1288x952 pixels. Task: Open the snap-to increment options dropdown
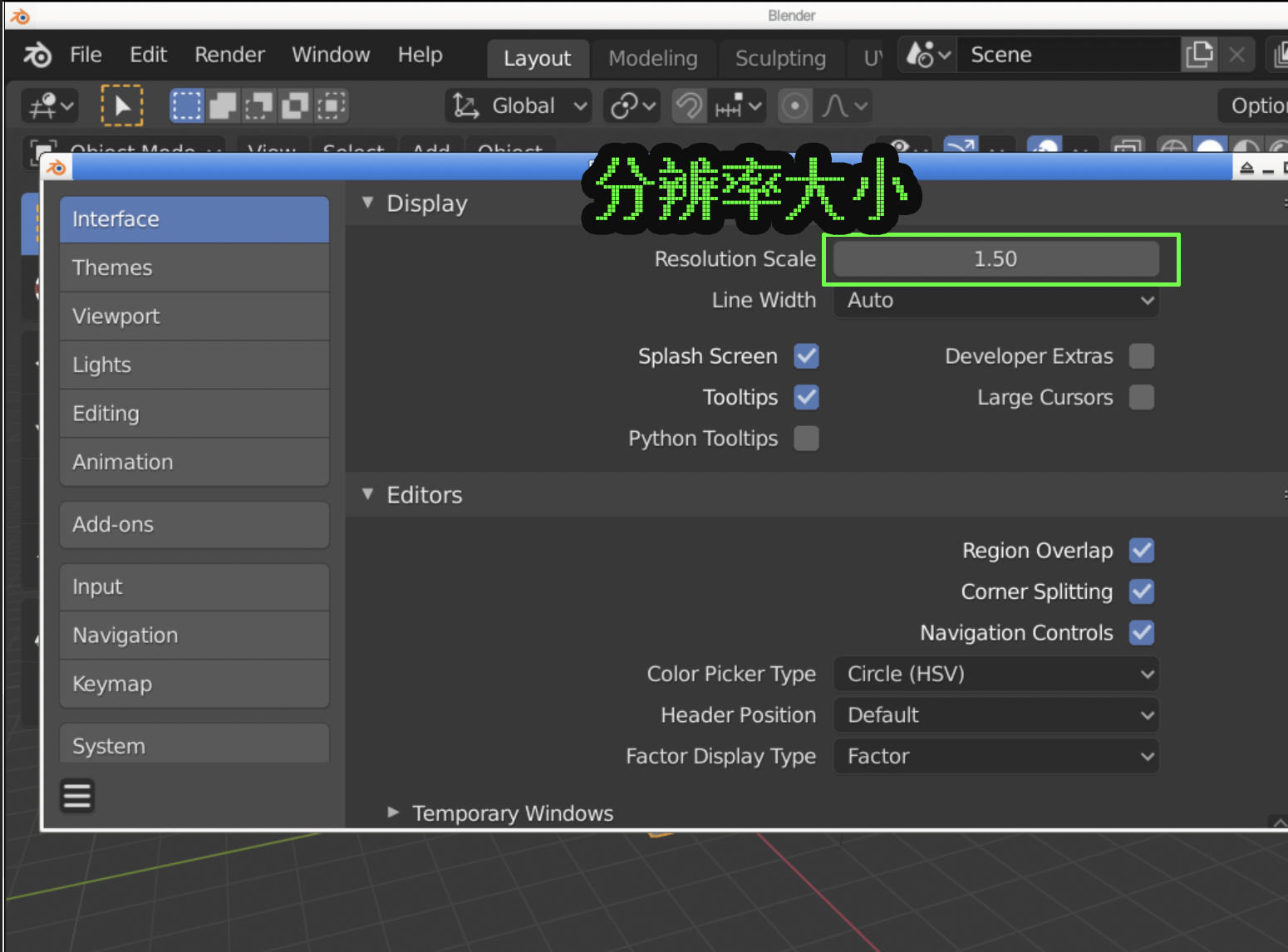point(737,106)
